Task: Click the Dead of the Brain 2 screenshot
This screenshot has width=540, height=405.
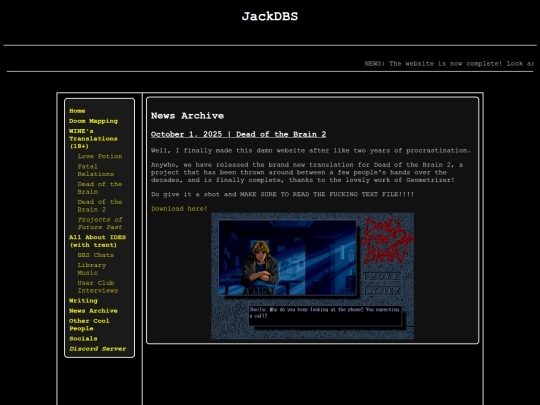Action: (312, 276)
